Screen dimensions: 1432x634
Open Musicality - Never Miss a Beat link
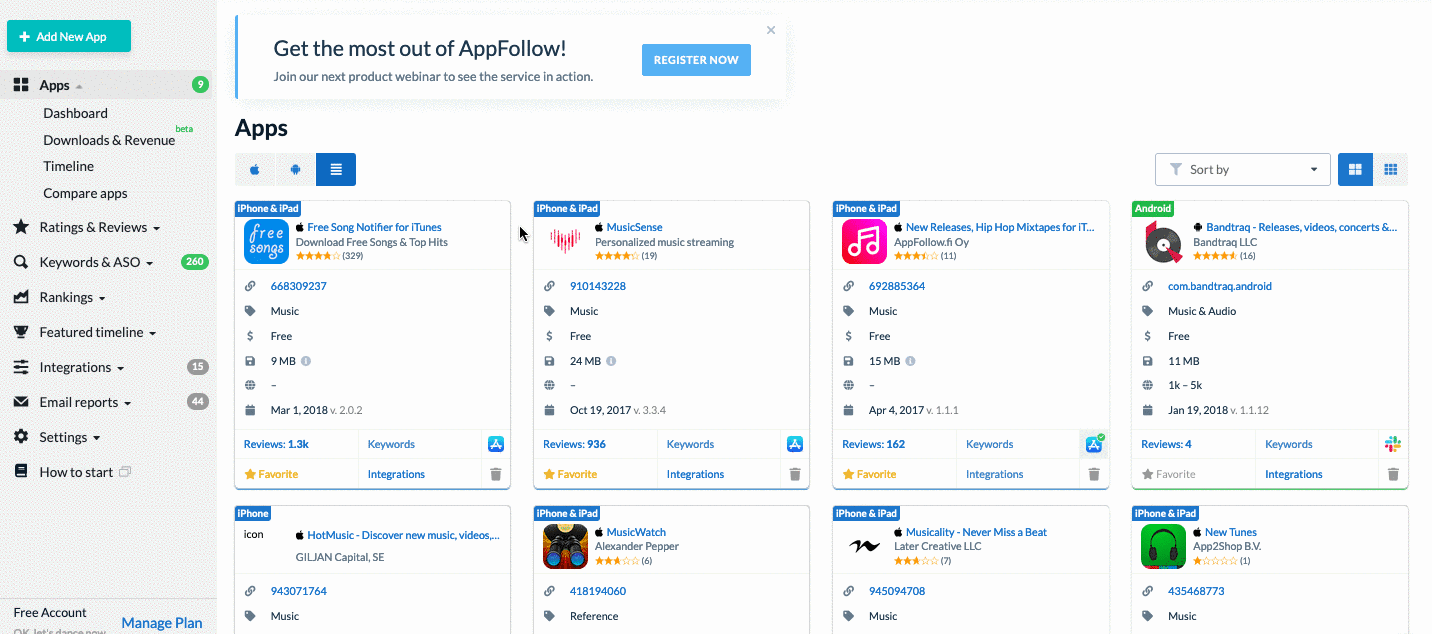[976, 532]
